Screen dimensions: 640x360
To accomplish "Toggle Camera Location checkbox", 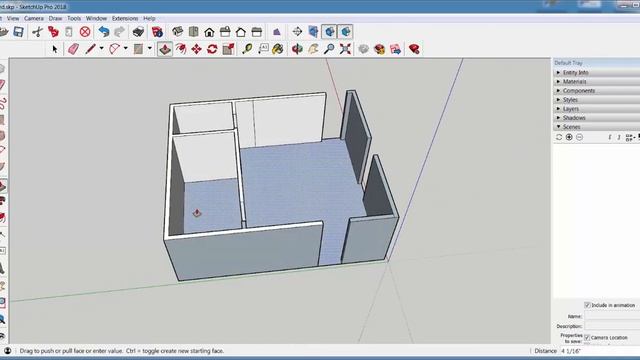I will point(587,338).
